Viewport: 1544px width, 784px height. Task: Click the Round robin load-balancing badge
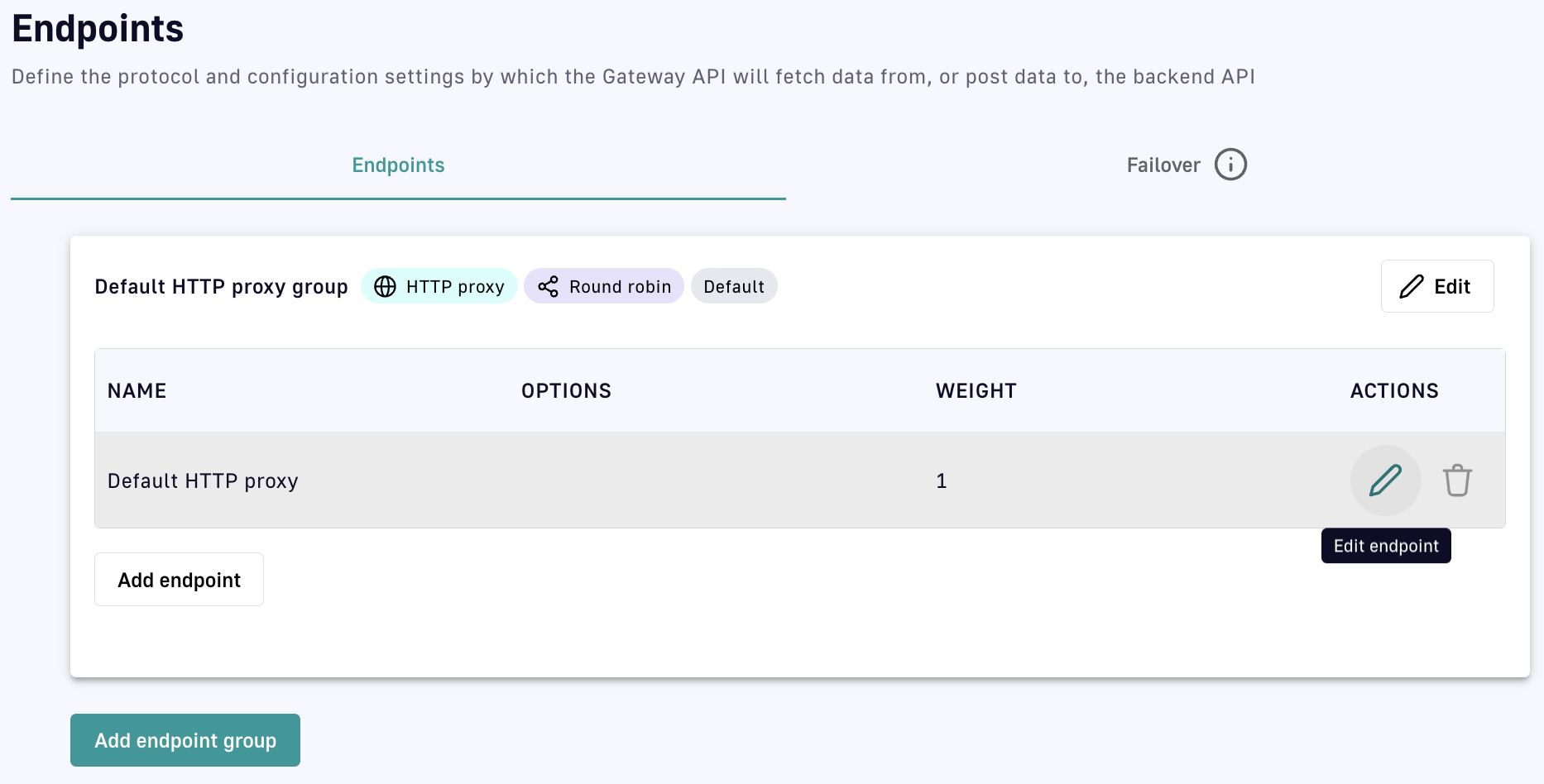click(604, 286)
